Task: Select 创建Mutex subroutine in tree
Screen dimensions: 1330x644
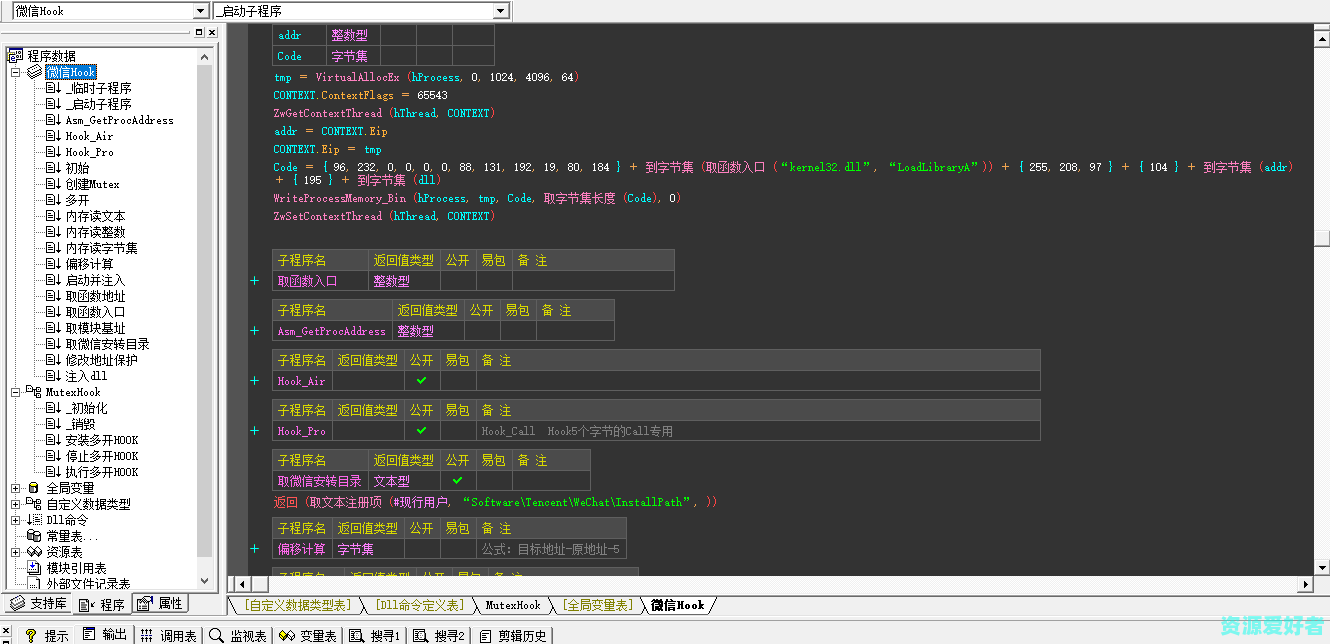Action: click(x=92, y=184)
